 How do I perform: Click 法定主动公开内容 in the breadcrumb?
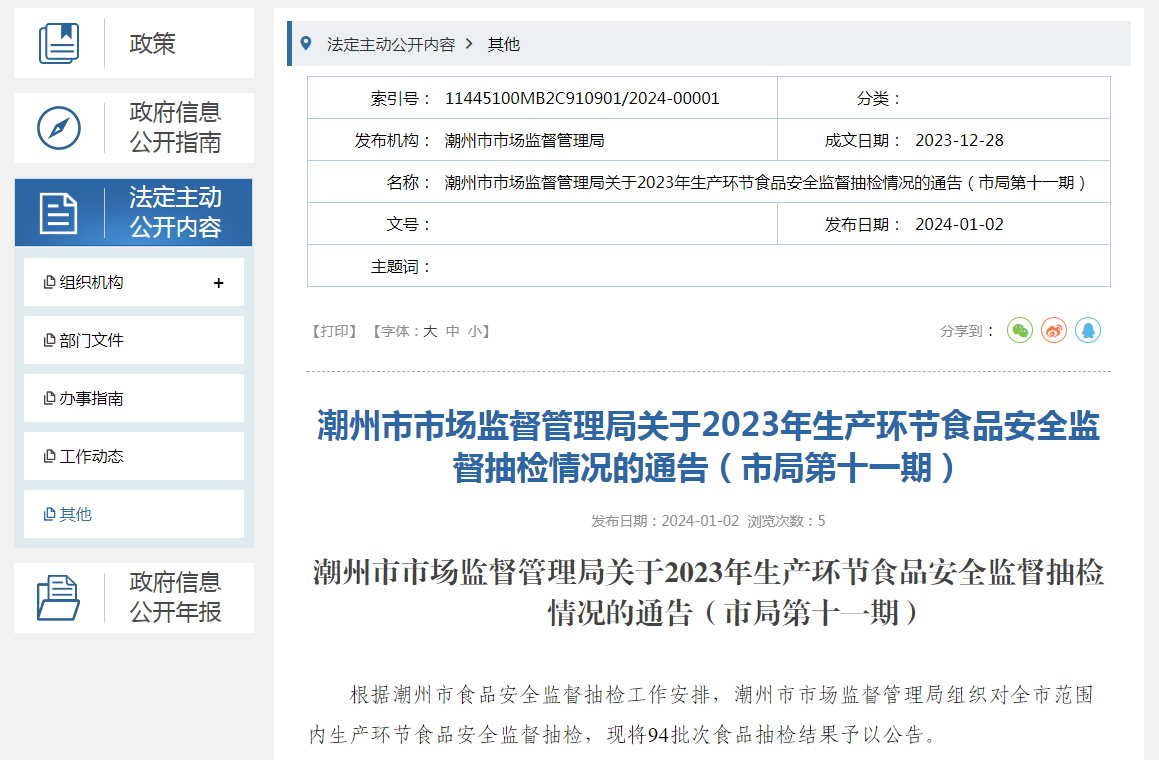click(x=391, y=44)
